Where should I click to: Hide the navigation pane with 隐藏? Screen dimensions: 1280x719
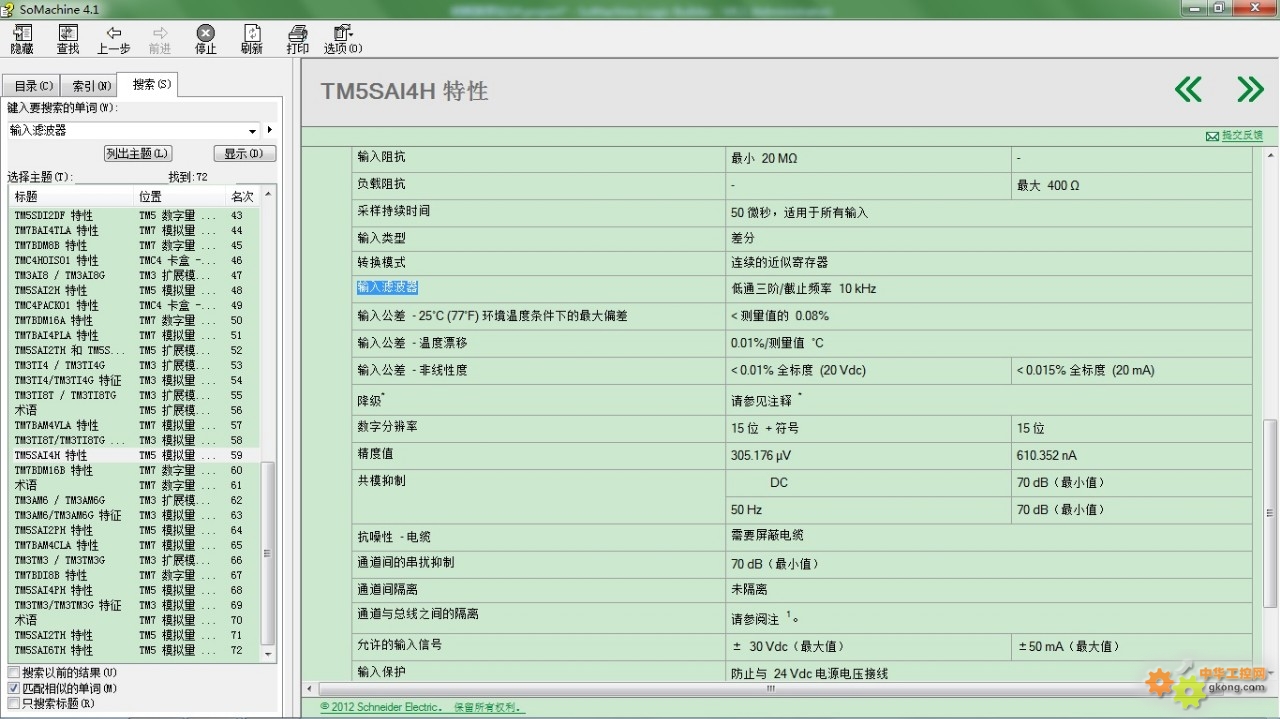[x=21, y=40]
